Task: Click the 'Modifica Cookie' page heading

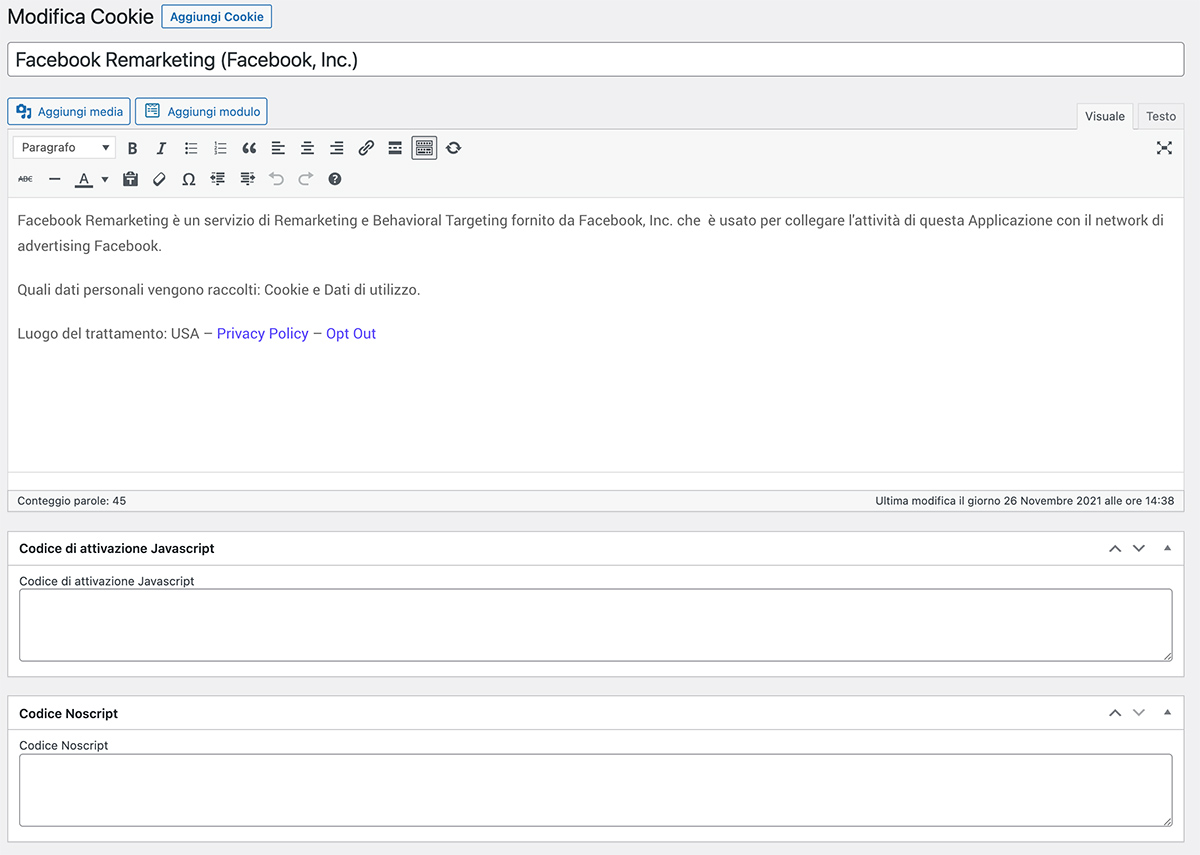Action: [x=81, y=17]
